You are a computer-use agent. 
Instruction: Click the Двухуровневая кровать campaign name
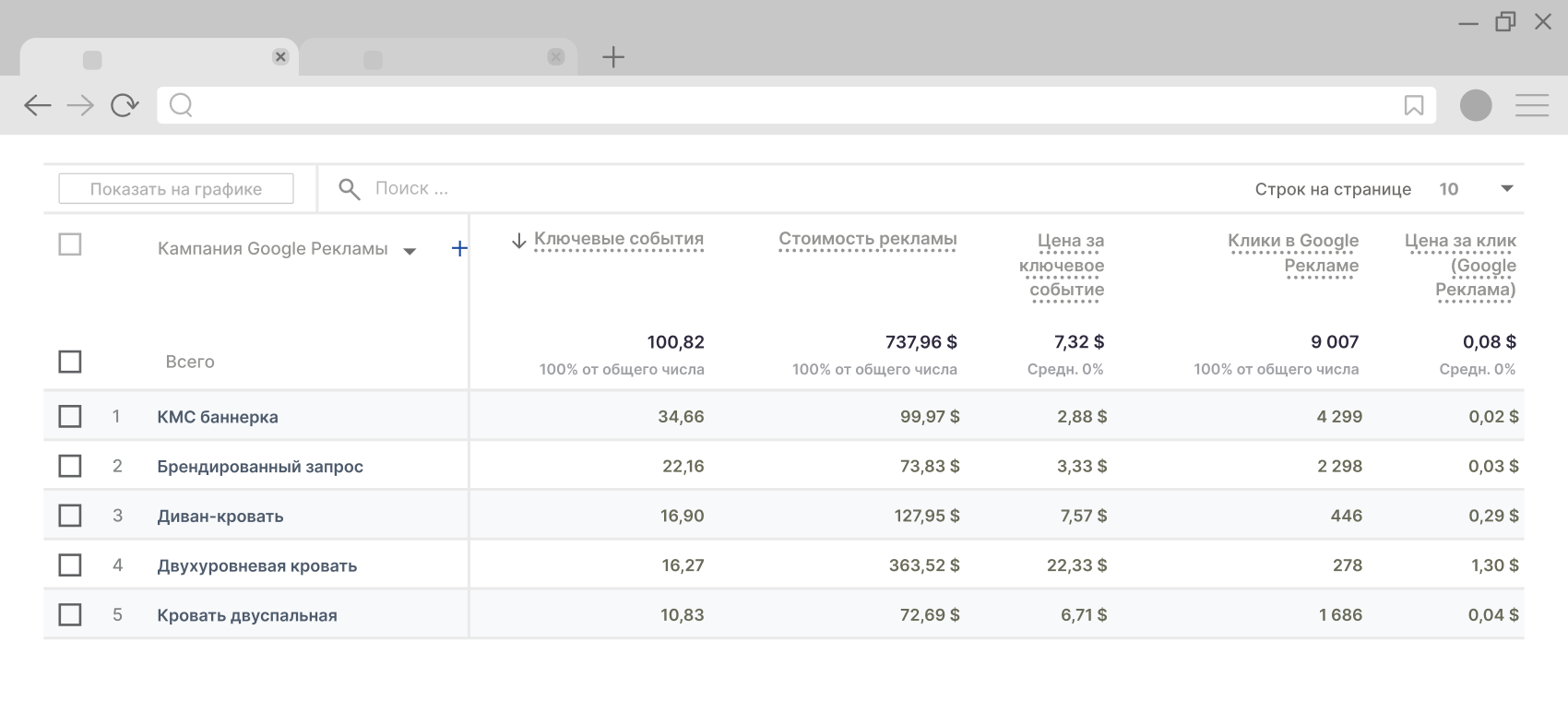click(257, 566)
